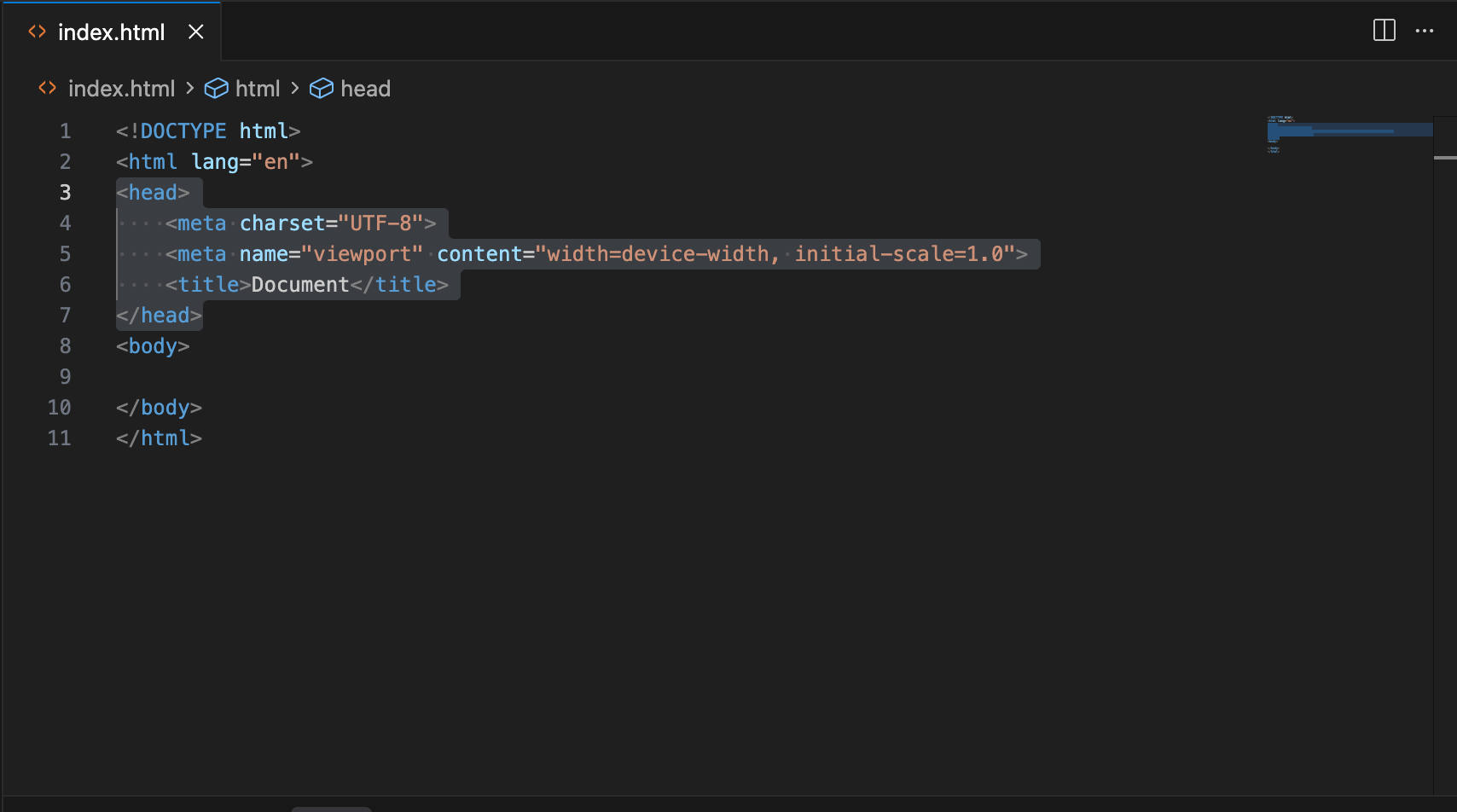The image size is (1457, 812).
Task: Select the blue cube symbol beside 'head' breadcrumb
Action: point(322,88)
